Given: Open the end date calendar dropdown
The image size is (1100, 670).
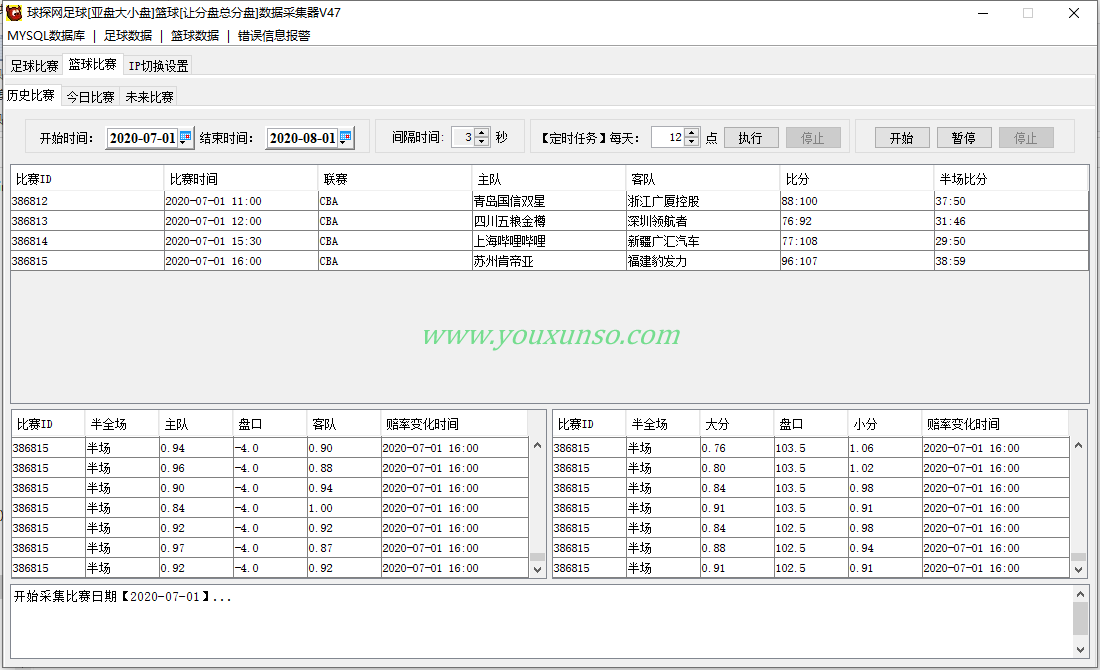Looking at the screenshot, I should coord(345,138).
